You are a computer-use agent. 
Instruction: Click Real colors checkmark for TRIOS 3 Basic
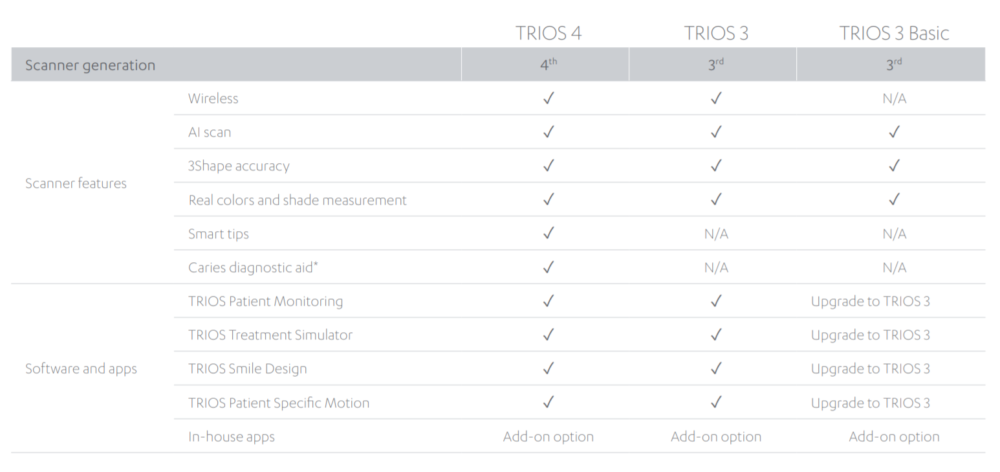(894, 200)
